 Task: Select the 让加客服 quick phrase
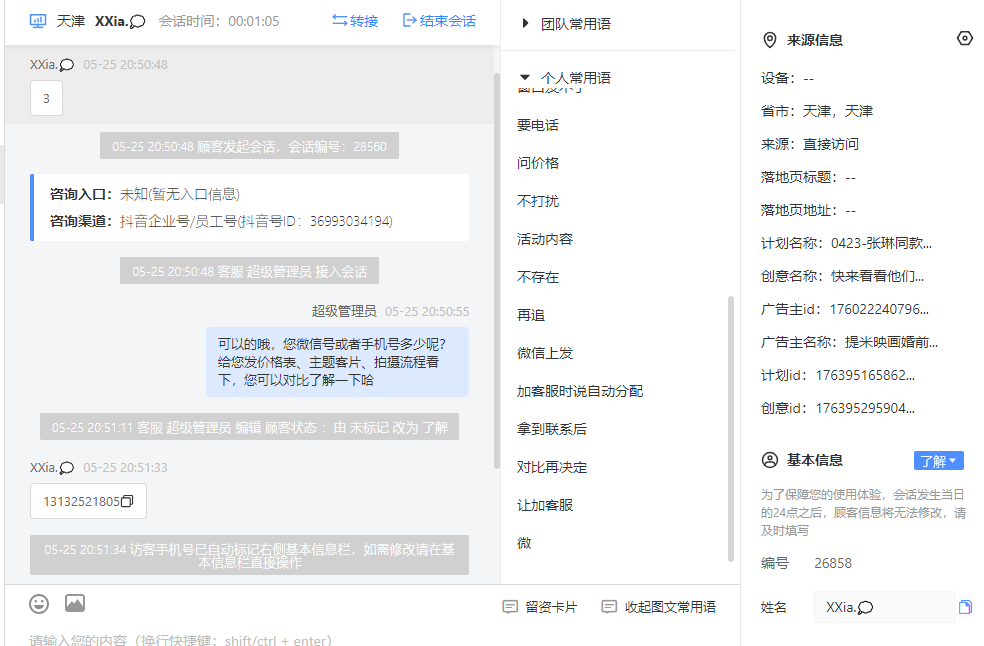tap(545, 505)
